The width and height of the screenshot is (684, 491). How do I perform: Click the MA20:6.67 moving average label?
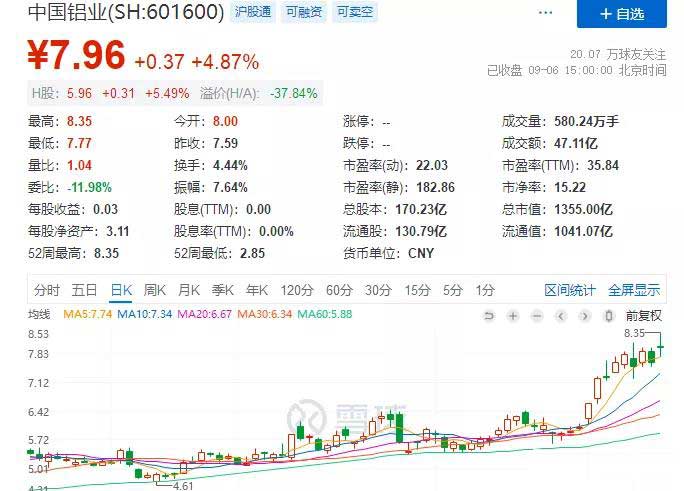coord(204,314)
